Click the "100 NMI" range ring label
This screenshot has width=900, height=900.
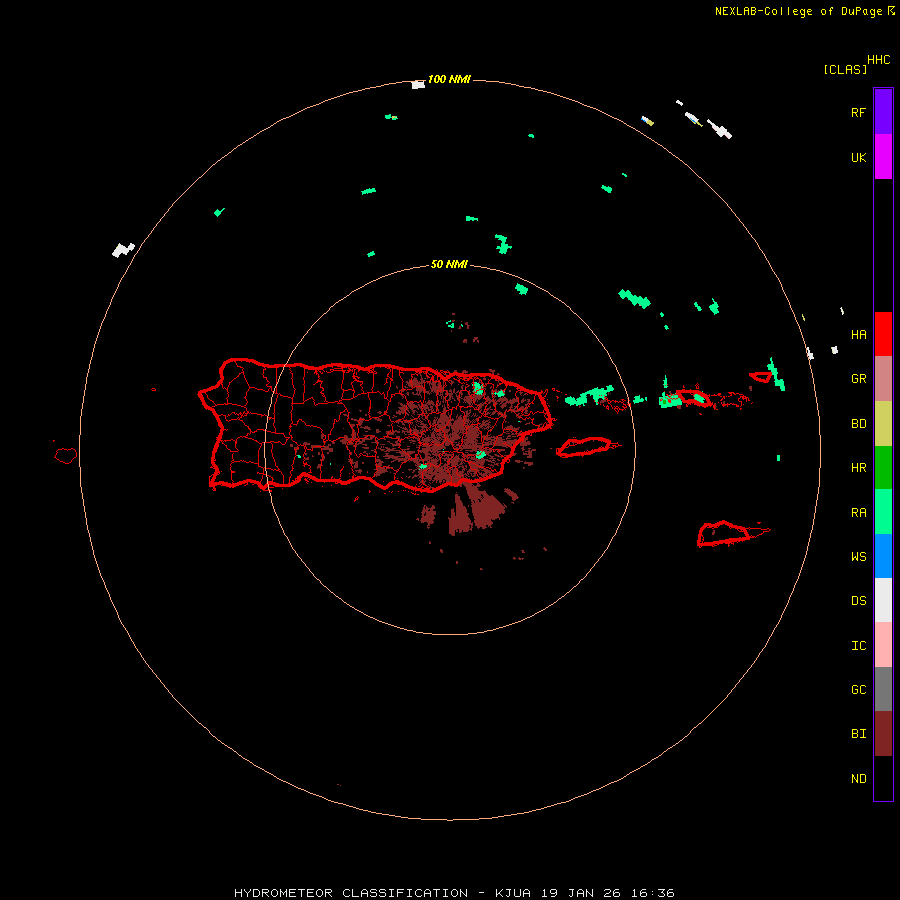click(x=449, y=79)
